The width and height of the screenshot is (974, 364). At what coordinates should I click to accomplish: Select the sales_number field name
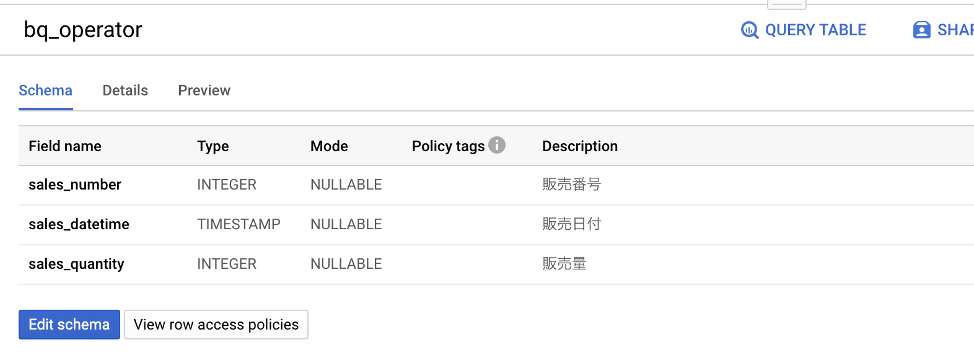point(75,184)
